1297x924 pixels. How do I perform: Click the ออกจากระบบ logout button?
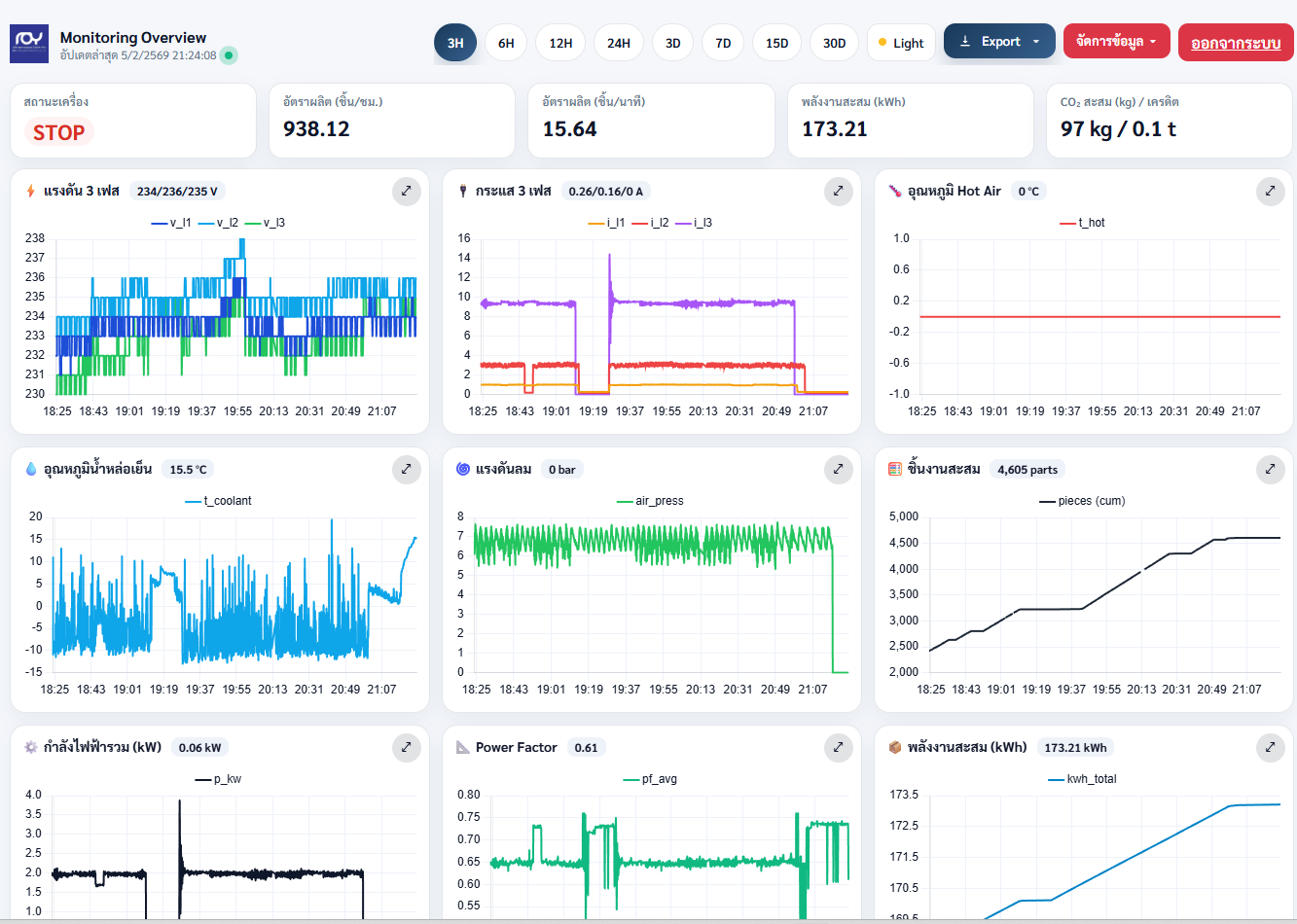click(1236, 42)
